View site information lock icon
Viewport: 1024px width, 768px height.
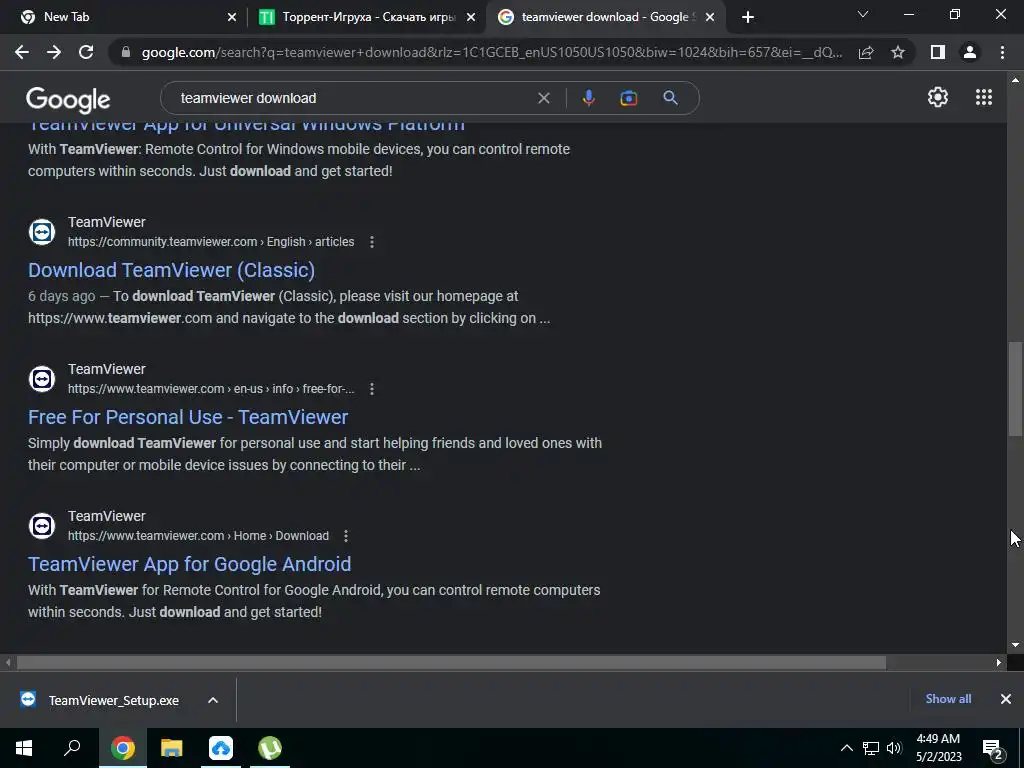126,52
